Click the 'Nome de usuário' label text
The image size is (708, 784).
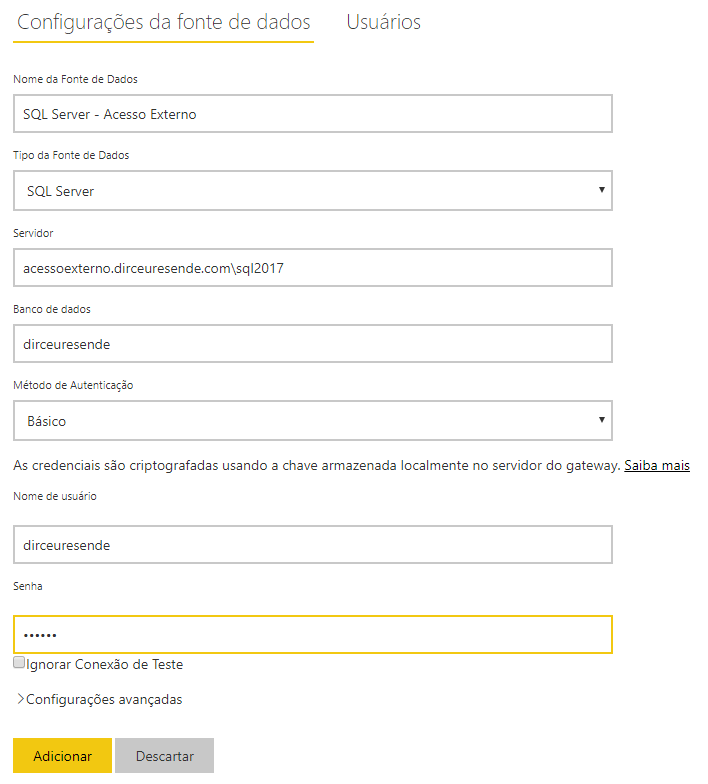point(55,496)
